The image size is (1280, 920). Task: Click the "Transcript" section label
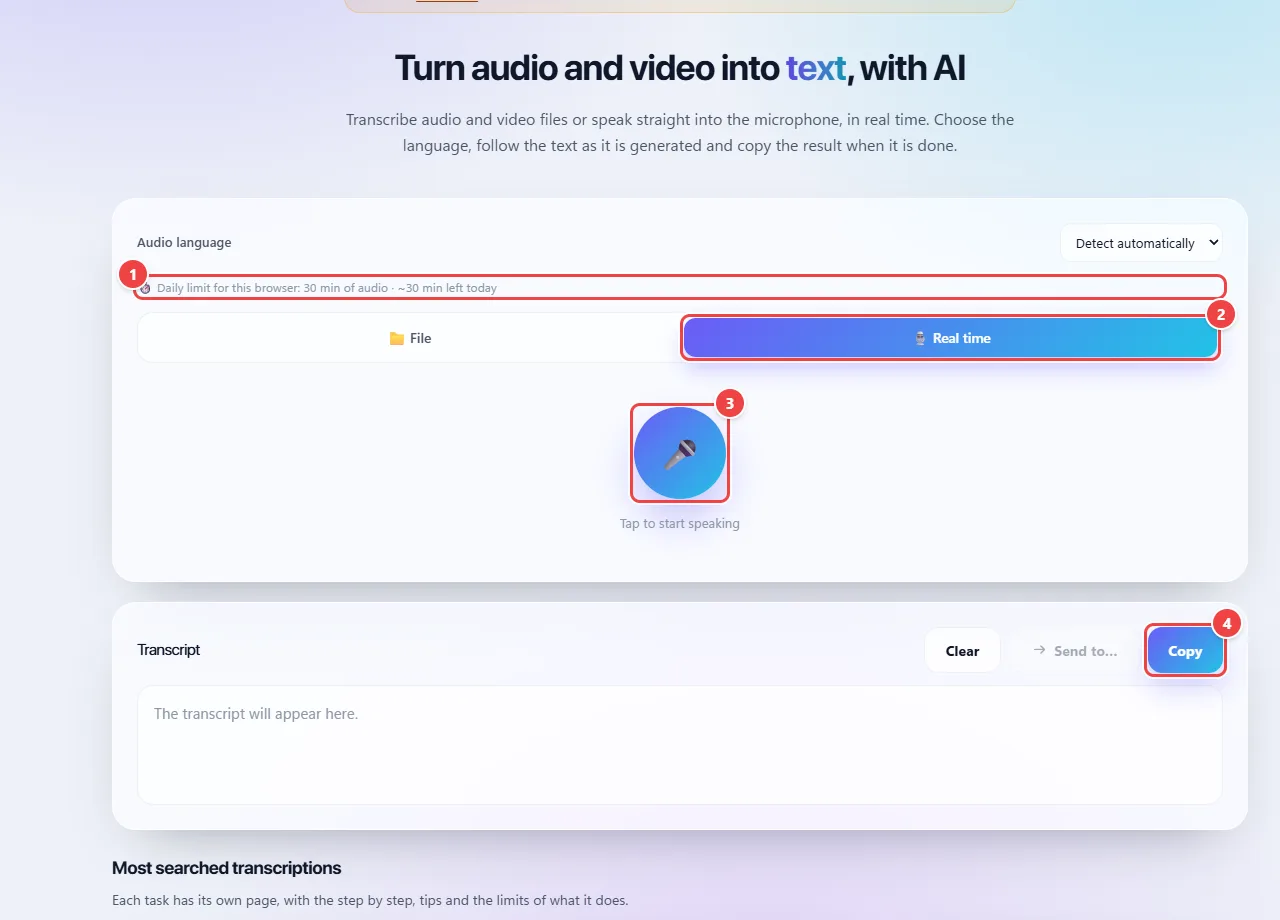169,650
